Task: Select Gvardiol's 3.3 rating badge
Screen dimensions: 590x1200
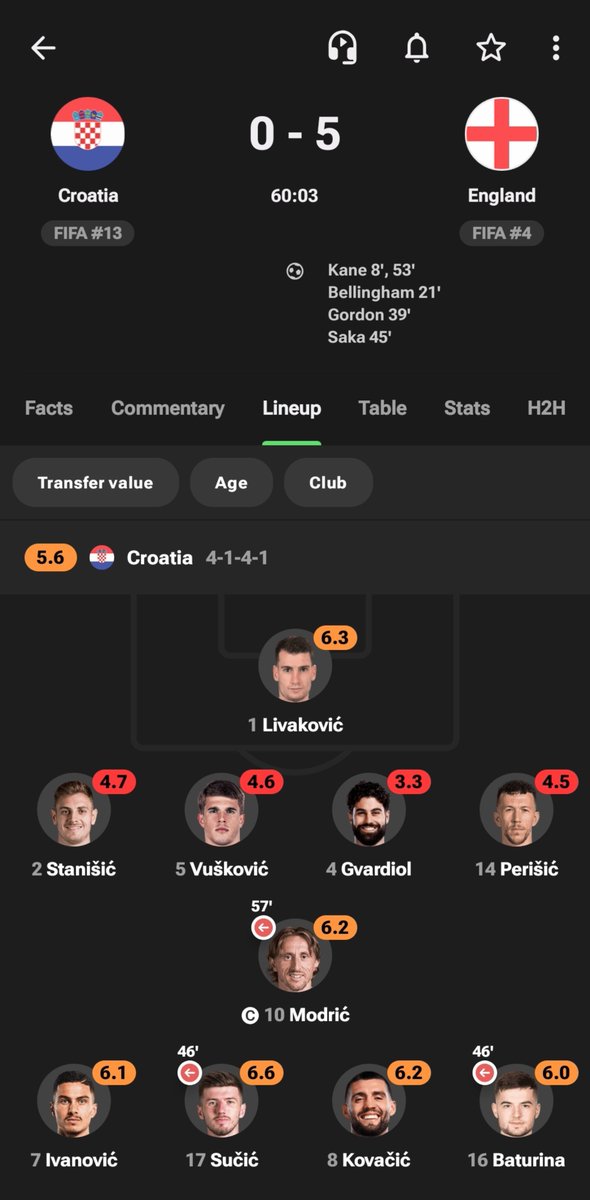Action: [406, 783]
